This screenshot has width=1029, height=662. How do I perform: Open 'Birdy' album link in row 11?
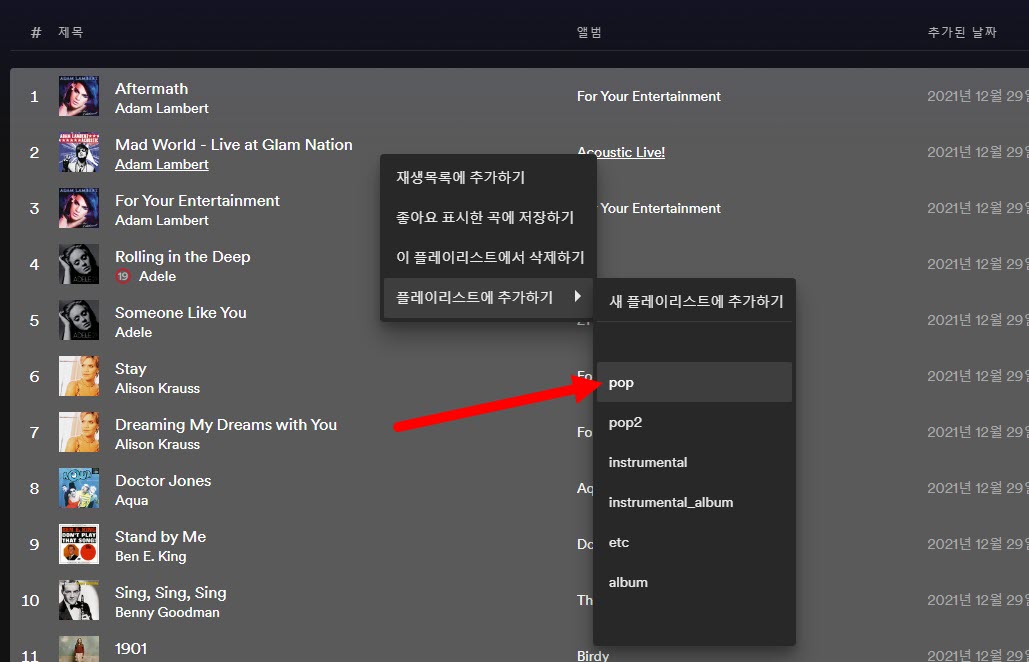coord(593,655)
